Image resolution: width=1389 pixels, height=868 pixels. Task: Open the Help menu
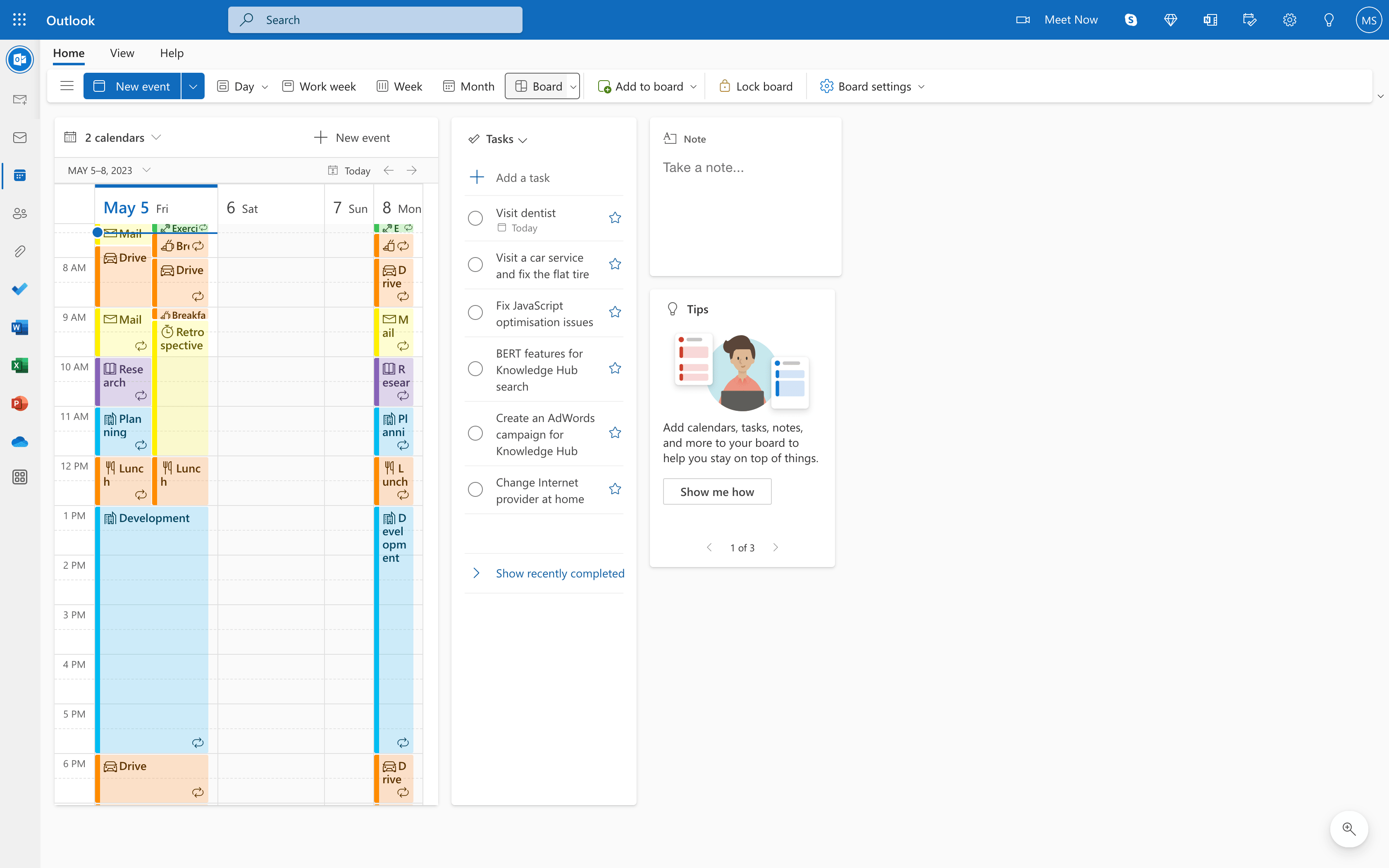click(x=171, y=53)
